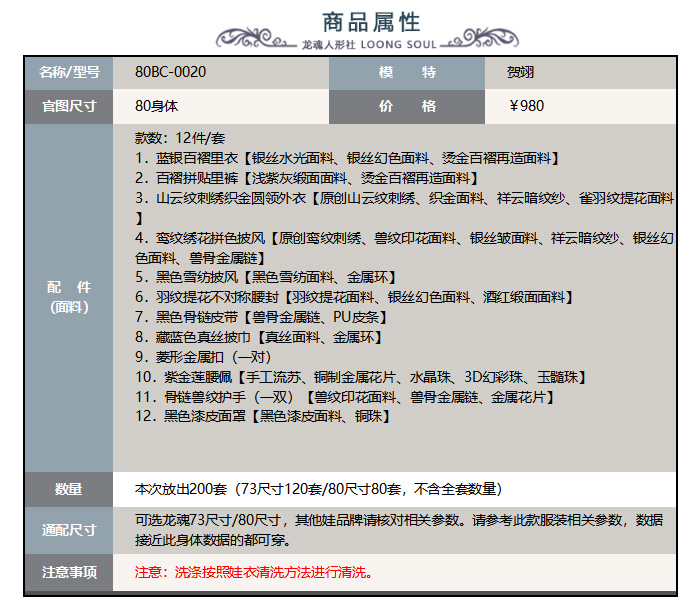
Task: Click the 商品属性 heading
Action: 371,22
